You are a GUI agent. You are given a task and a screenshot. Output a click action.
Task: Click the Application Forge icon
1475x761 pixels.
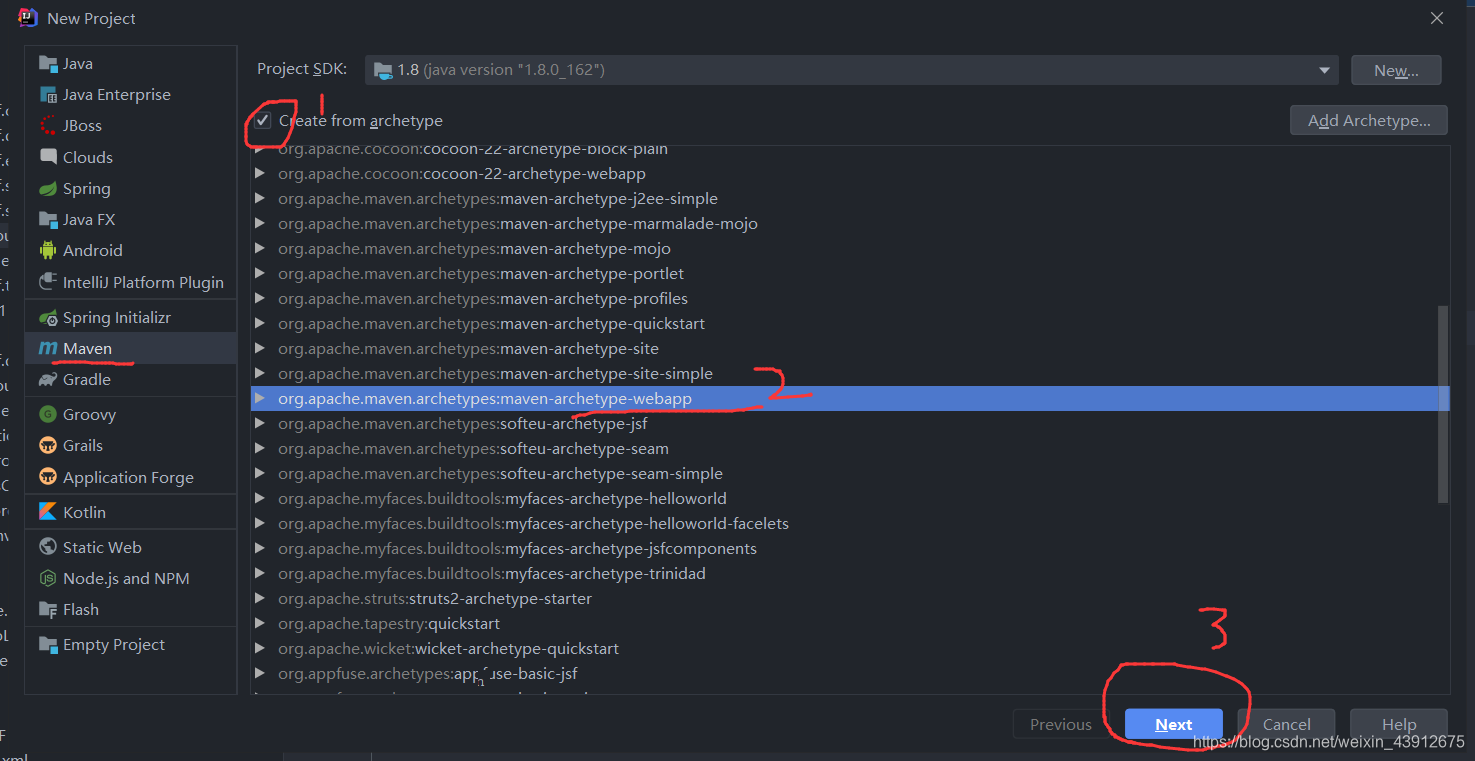pyautogui.click(x=48, y=477)
